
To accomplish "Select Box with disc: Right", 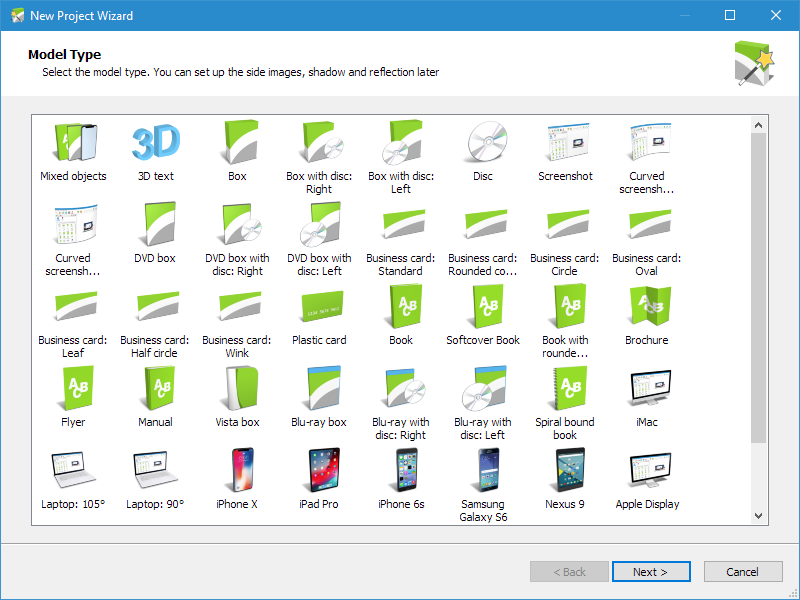I will pyautogui.click(x=319, y=158).
